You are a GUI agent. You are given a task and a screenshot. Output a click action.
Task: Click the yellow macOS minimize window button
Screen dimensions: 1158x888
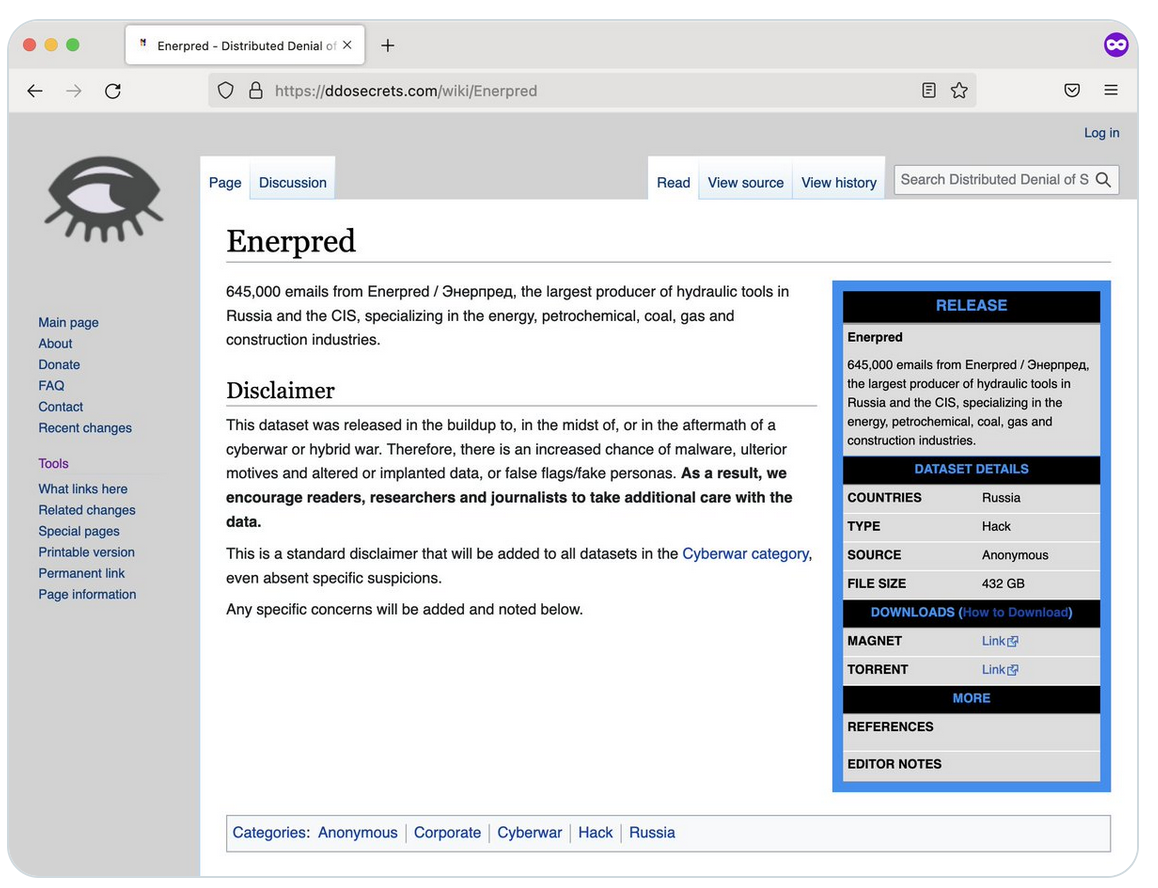51,45
